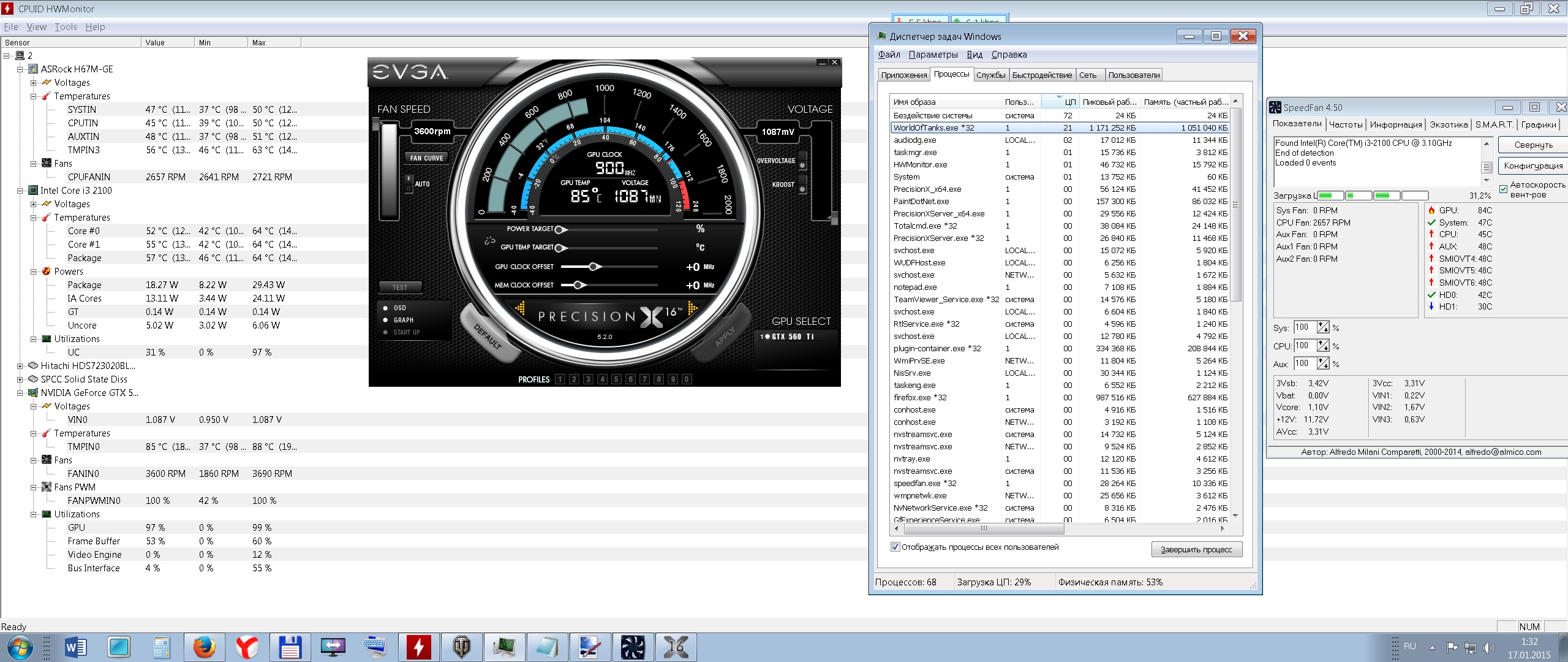Viewport: 1568px width, 662px height.
Task: Click the Завершить процесс button
Action: pos(1196,549)
